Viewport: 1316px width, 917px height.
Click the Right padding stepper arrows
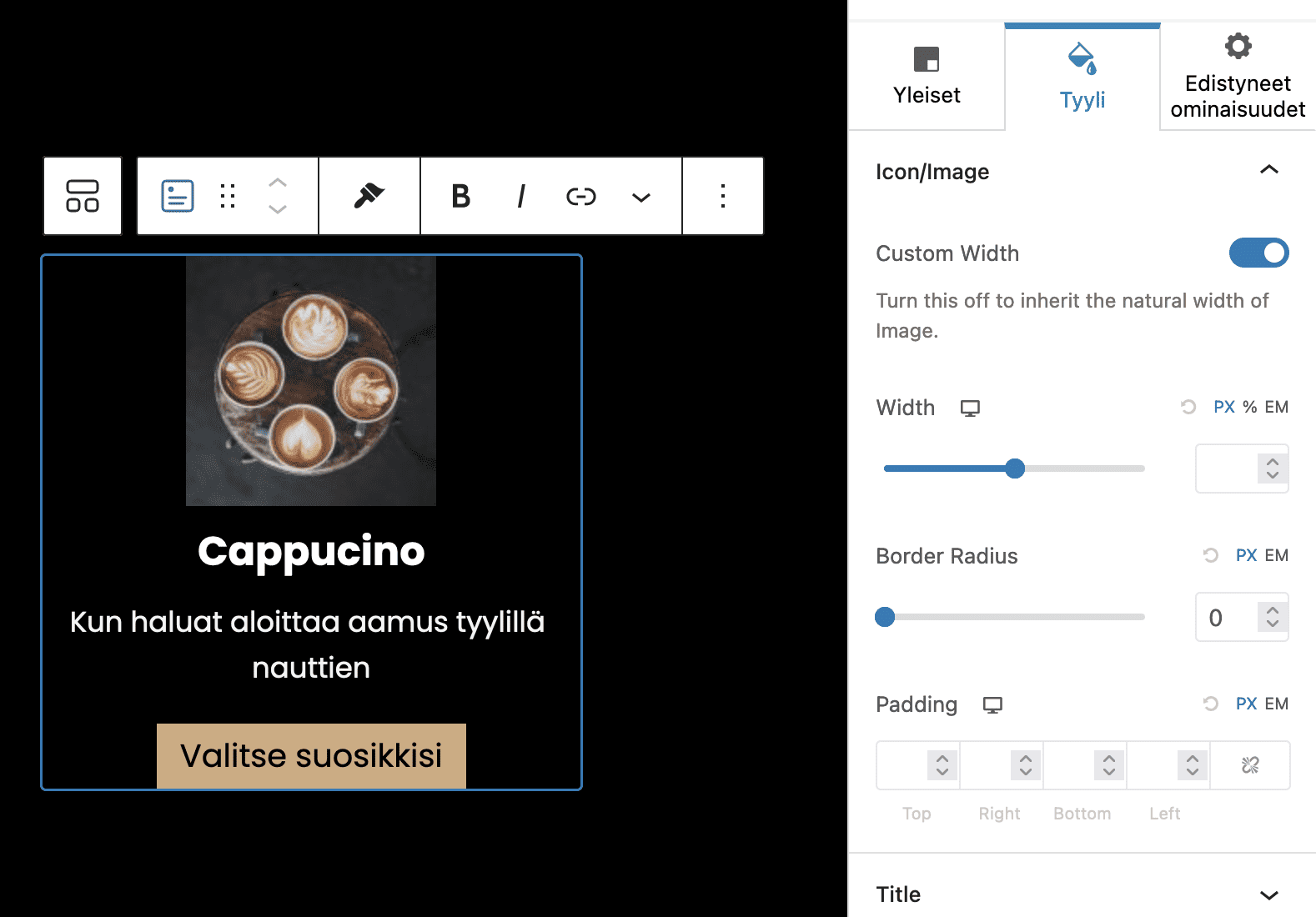pos(1026,765)
